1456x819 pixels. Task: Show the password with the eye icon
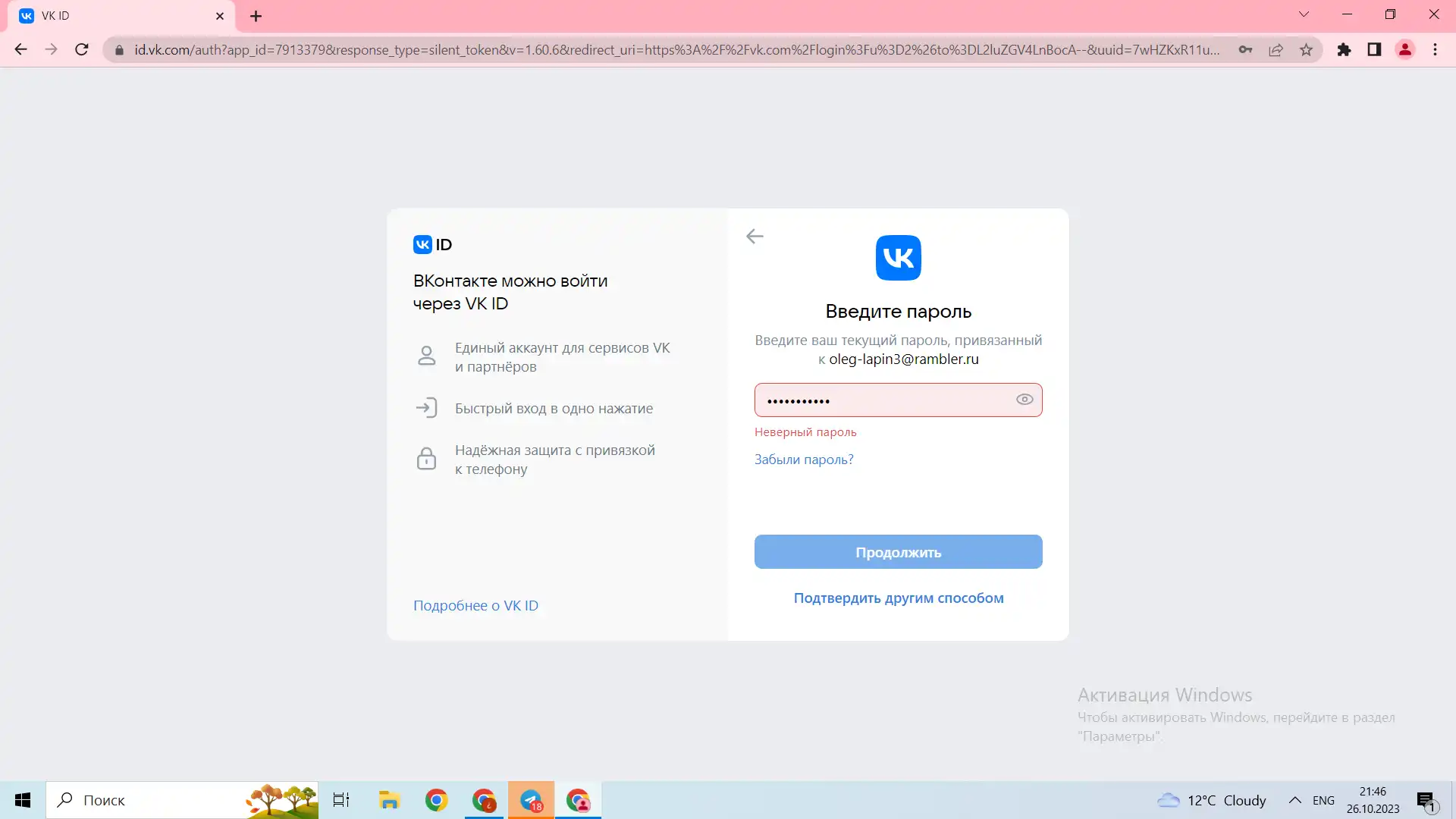click(x=1025, y=400)
